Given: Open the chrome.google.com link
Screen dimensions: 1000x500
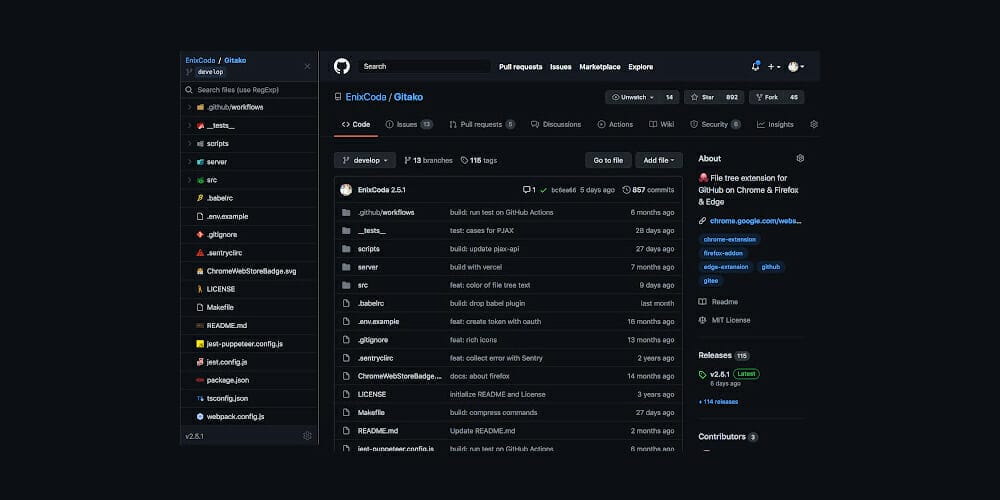Looking at the screenshot, I should click(x=755, y=221).
